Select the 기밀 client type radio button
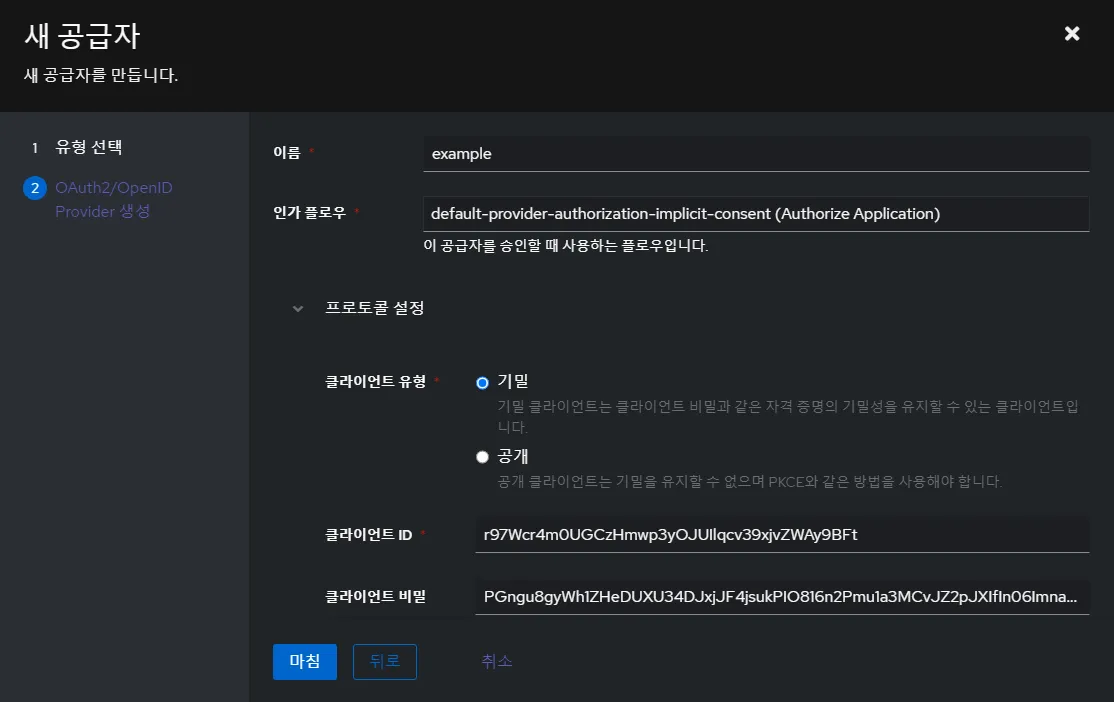This screenshot has width=1114, height=702. tap(482, 381)
